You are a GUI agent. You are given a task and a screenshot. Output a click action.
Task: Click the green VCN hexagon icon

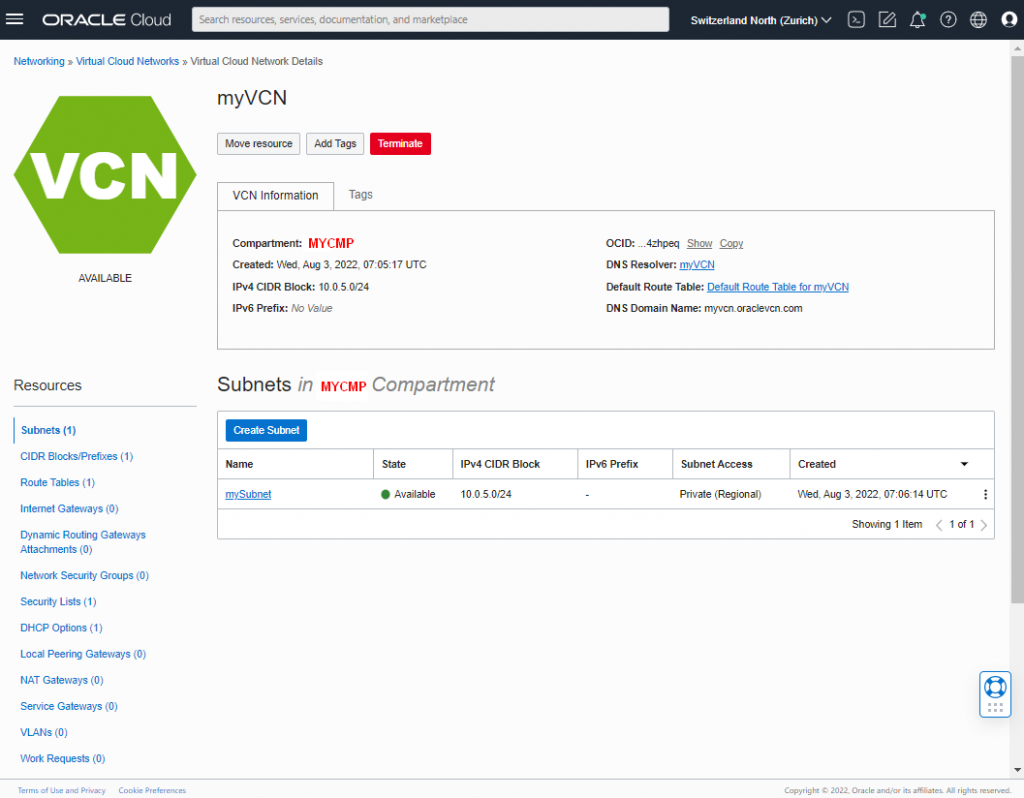click(105, 175)
